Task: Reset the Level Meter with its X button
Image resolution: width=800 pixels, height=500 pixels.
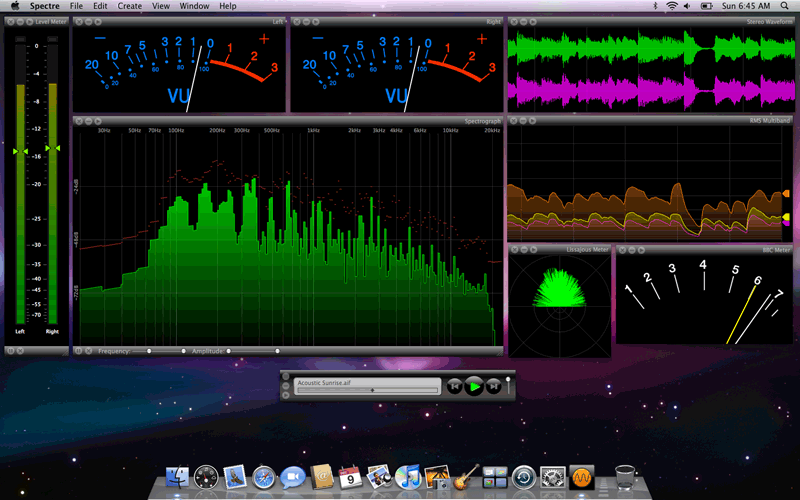Action: [20, 351]
